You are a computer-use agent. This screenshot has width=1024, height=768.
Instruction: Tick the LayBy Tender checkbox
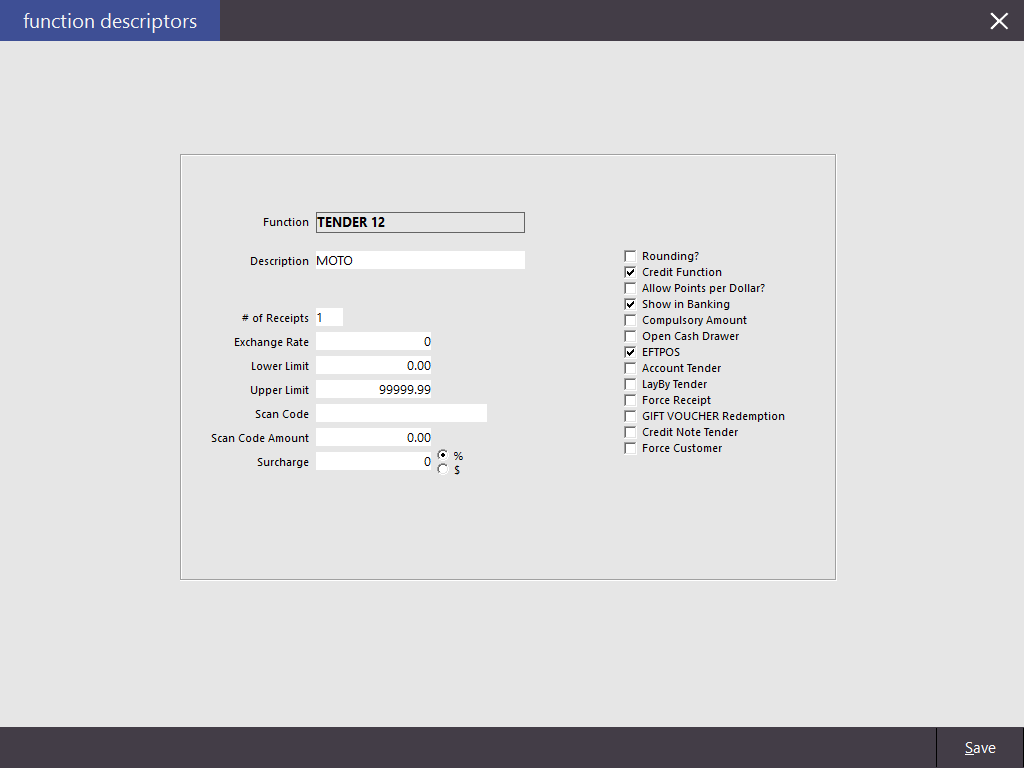coord(630,384)
